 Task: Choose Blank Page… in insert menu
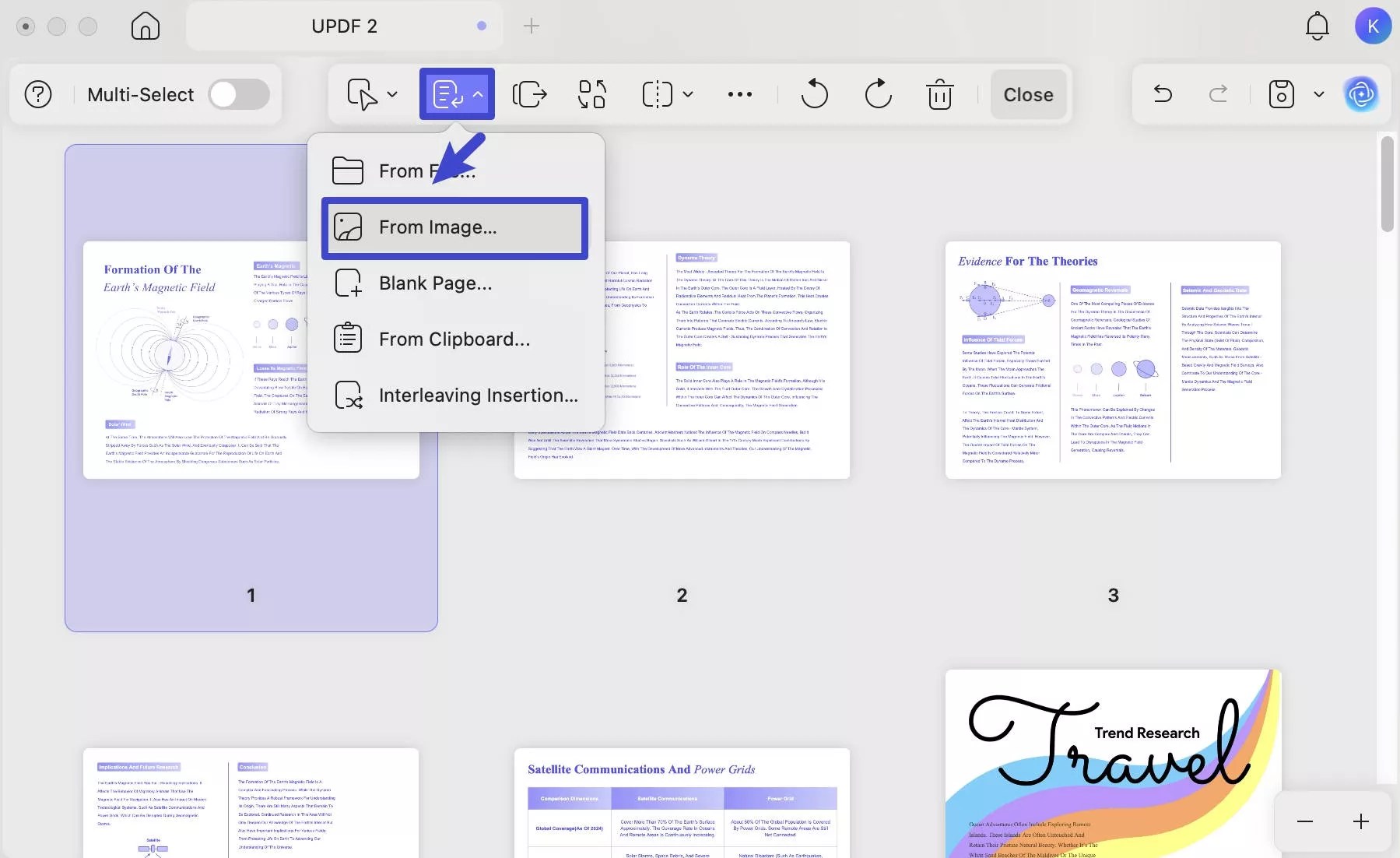[454, 283]
